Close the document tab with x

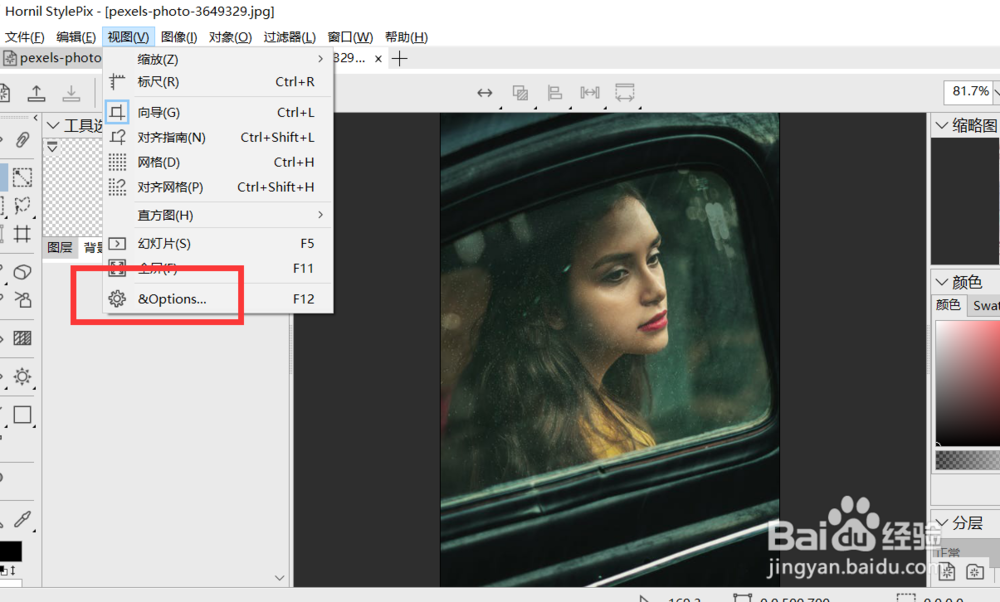[378, 59]
